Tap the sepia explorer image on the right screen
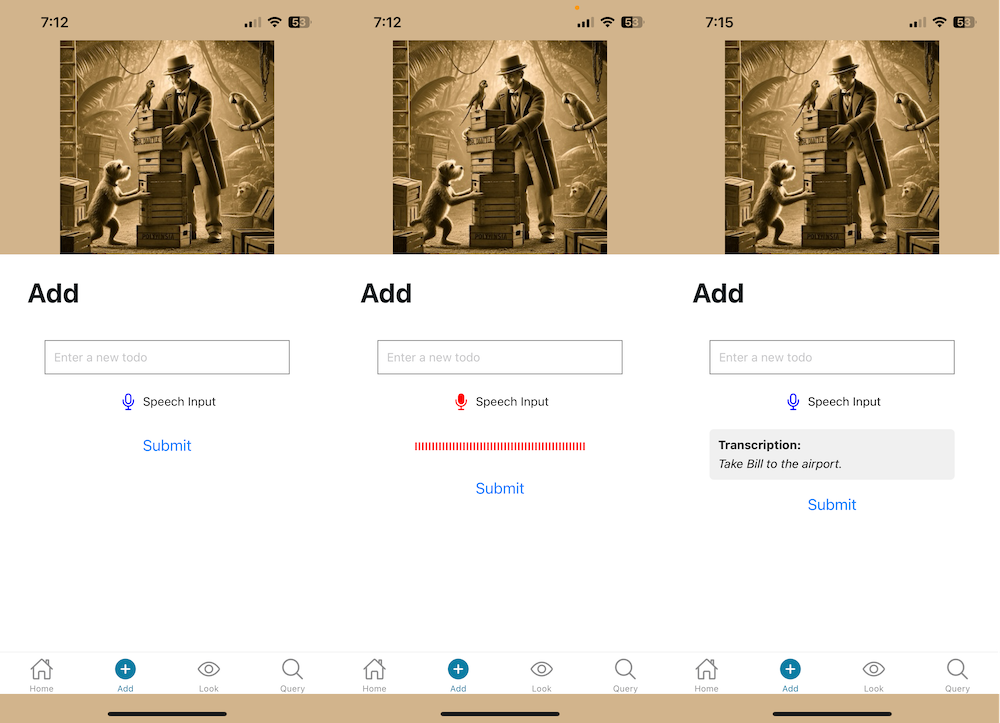This screenshot has height=723, width=1000. (832, 147)
